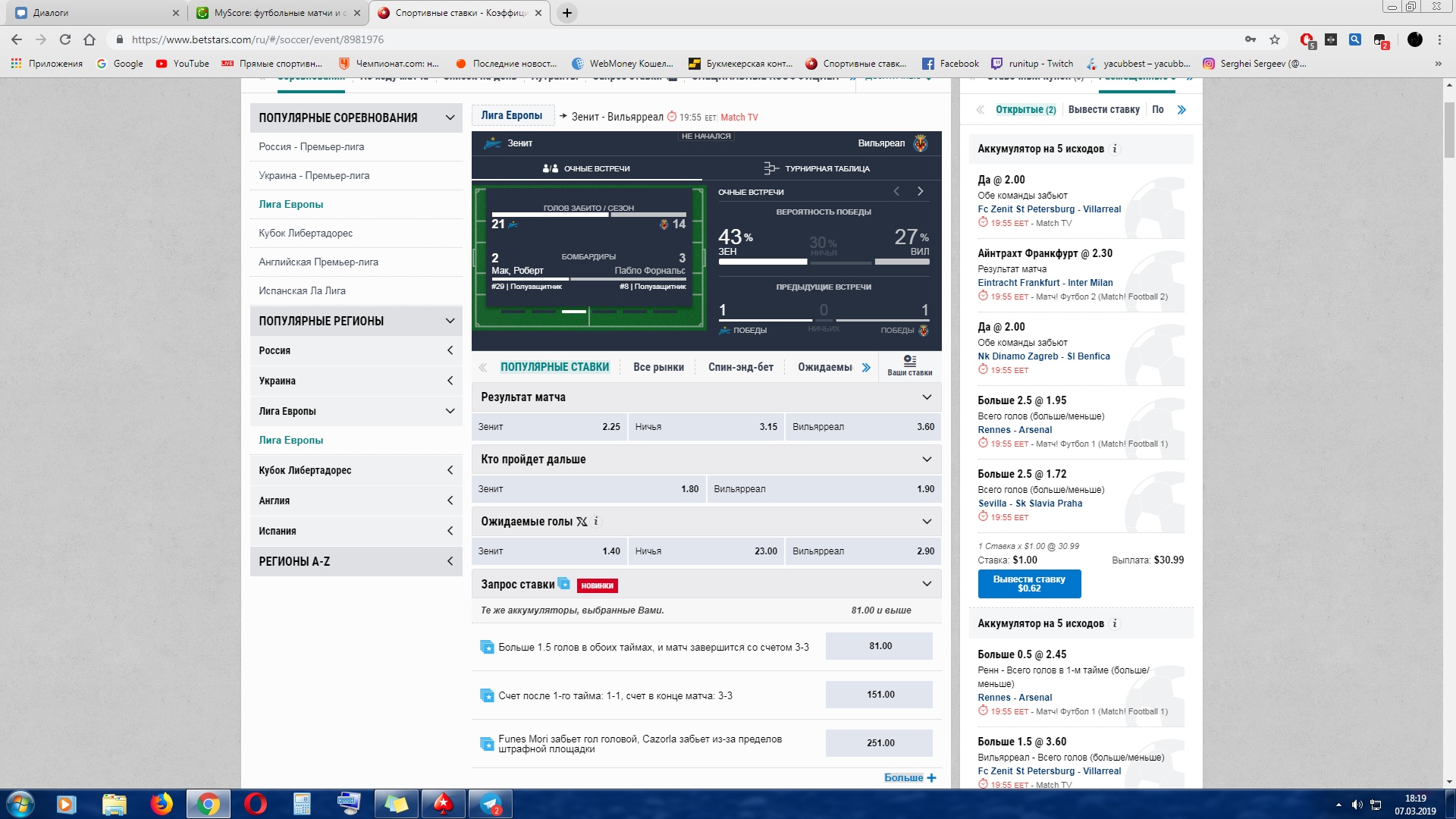Switch to Турнирная таблица tab
Screen dimensions: 1456x819
pos(817,168)
